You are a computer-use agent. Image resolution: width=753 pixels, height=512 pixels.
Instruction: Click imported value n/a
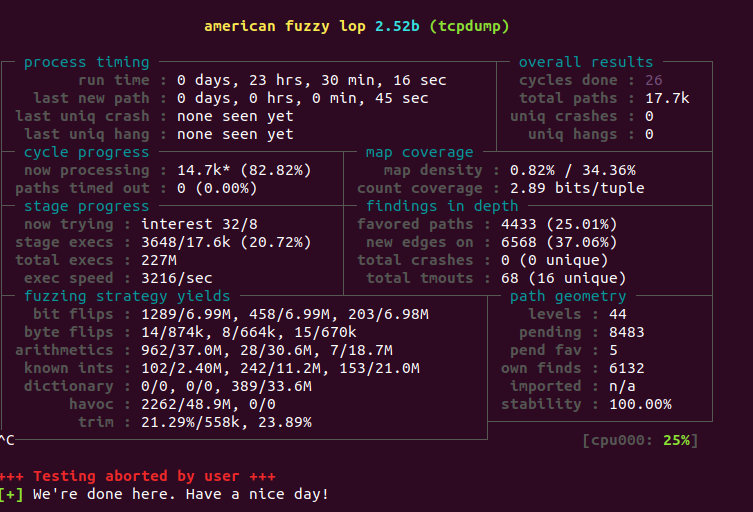click(x=622, y=386)
